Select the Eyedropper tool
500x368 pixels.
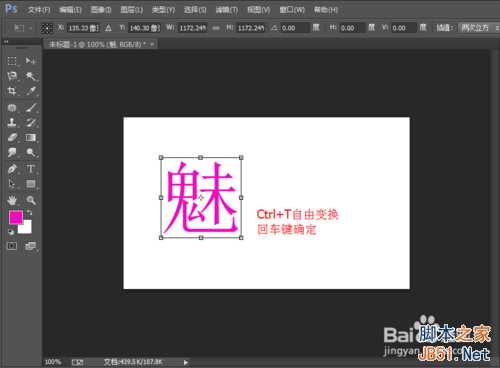(30, 91)
